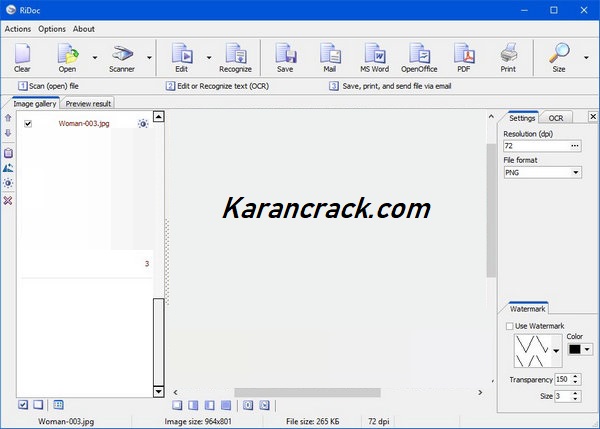Switch to the OCR tab

tap(556, 118)
